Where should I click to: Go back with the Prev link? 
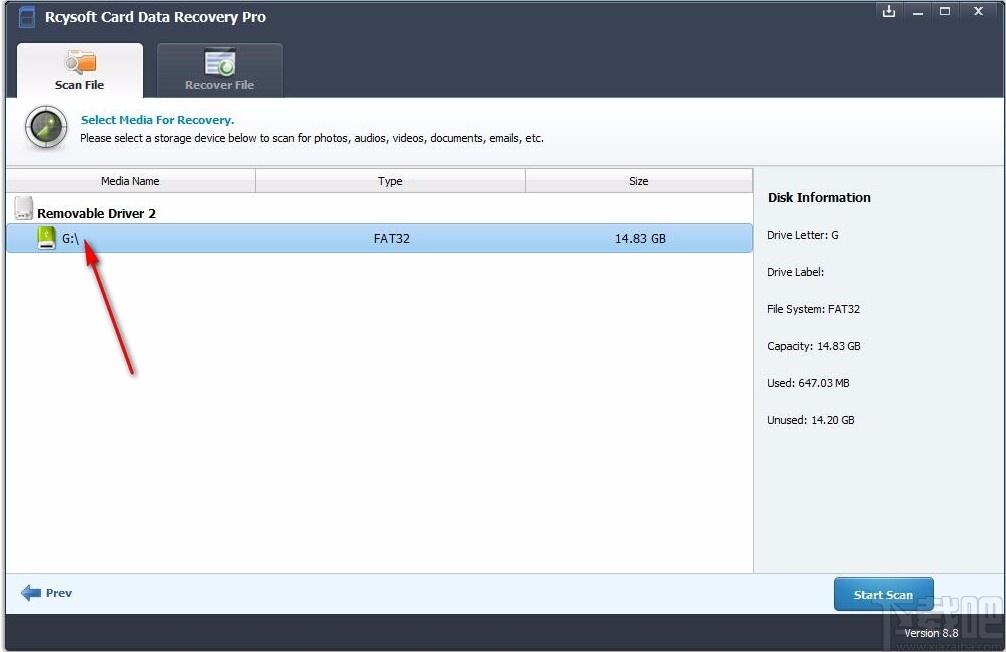pyautogui.click(x=58, y=593)
